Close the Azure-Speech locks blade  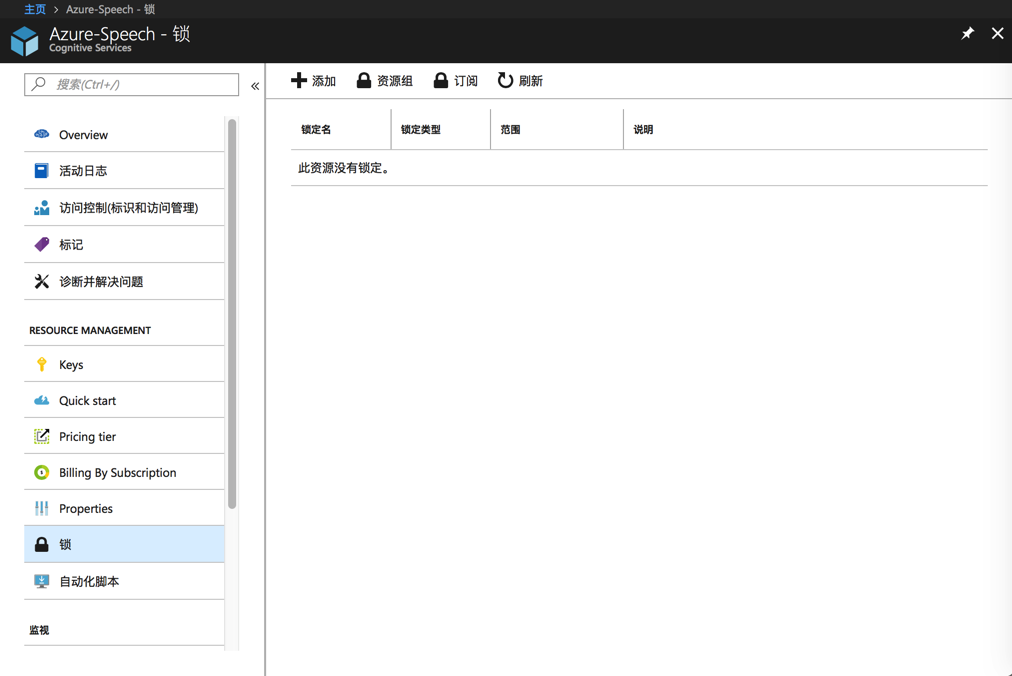tap(998, 33)
